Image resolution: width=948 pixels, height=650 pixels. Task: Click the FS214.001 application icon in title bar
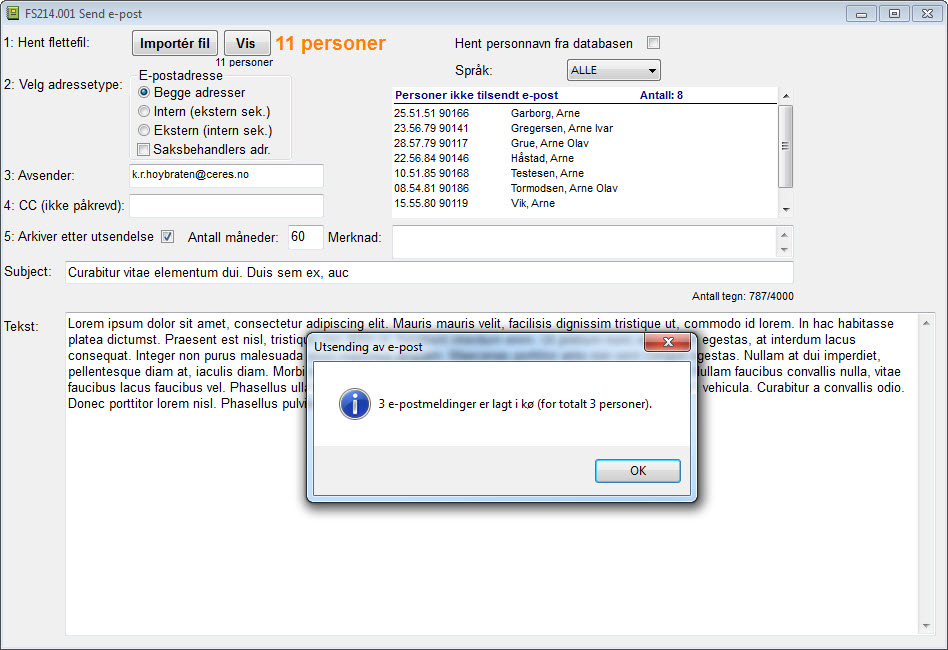pos(12,13)
